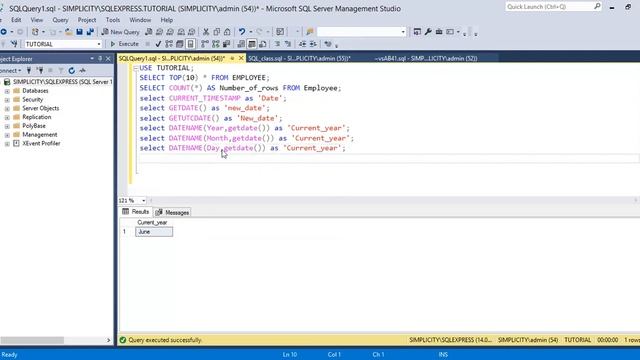Click Specify Values for Template Parameters icon
This screenshot has height=360, width=640.
(x=328, y=44)
